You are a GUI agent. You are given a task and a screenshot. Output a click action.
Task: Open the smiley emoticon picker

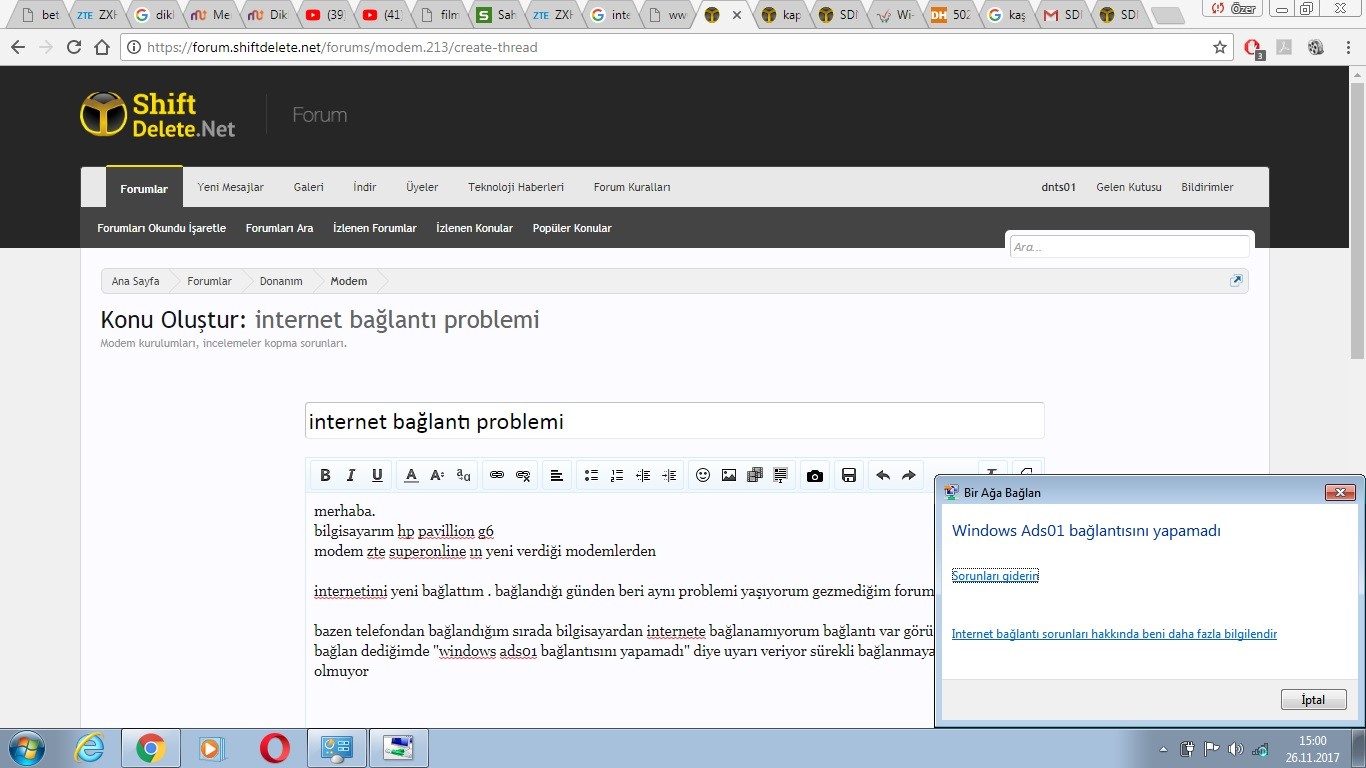click(x=703, y=476)
